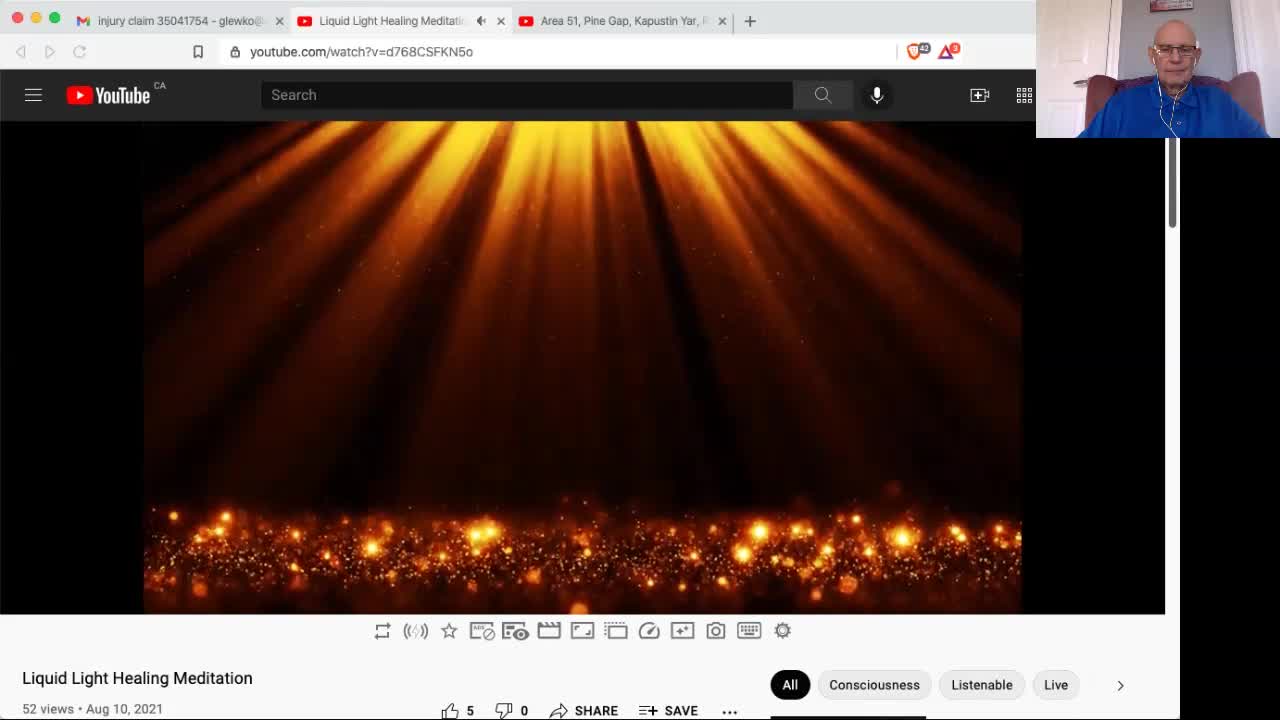Image resolution: width=1280 pixels, height=720 pixels.
Task: Close the injury claim Gmail tab
Action: [x=279, y=21]
